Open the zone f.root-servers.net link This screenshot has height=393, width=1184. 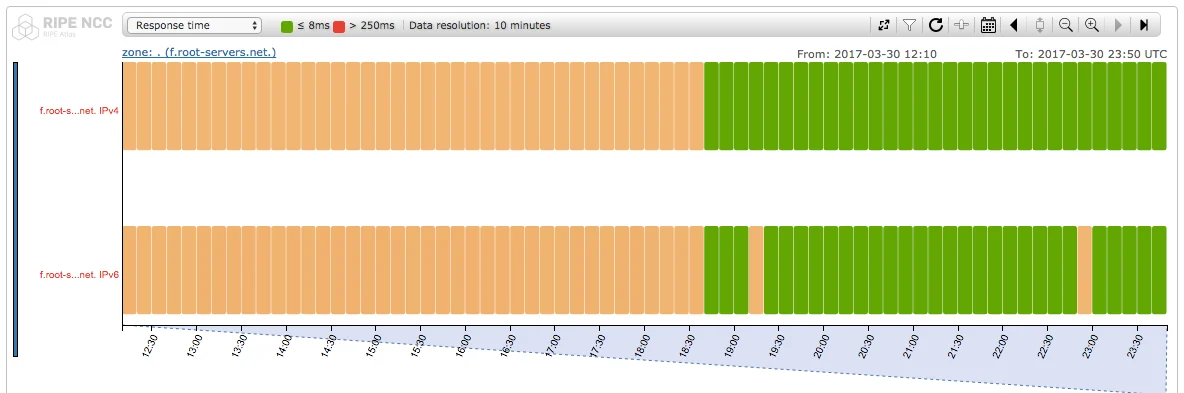point(199,52)
